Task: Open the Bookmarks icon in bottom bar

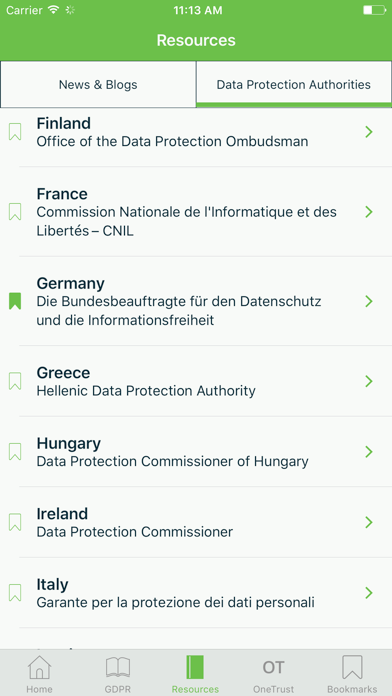Action: coord(352,667)
